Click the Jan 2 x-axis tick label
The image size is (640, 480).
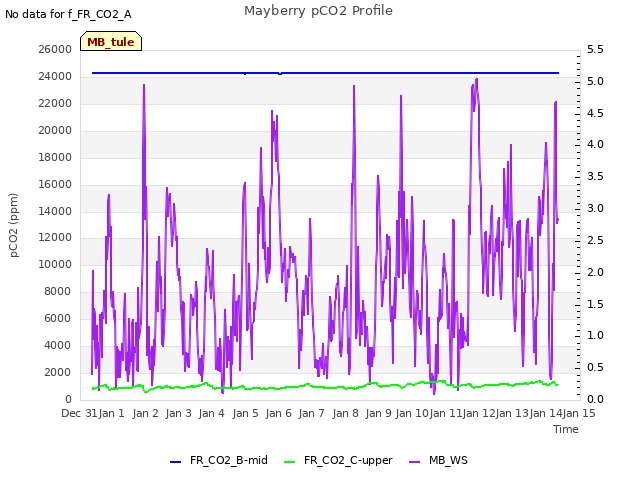pos(145,413)
